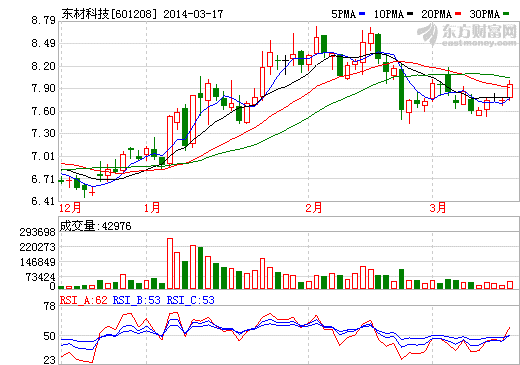This screenshot has height=365, width=520.
Task: Click the 293698 volume axis label
Action: (37, 232)
